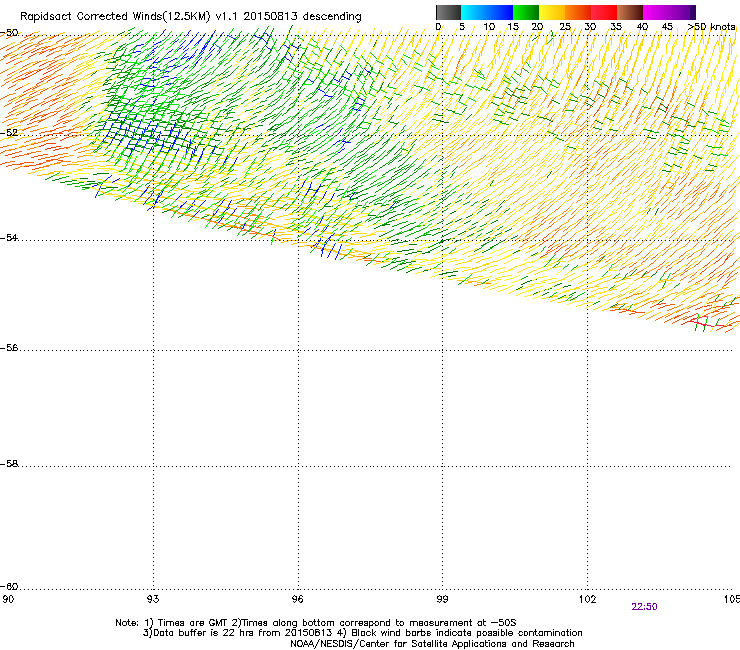Click the -50 latitude axis label
This screenshot has width=740, height=650.
tap(9, 33)
